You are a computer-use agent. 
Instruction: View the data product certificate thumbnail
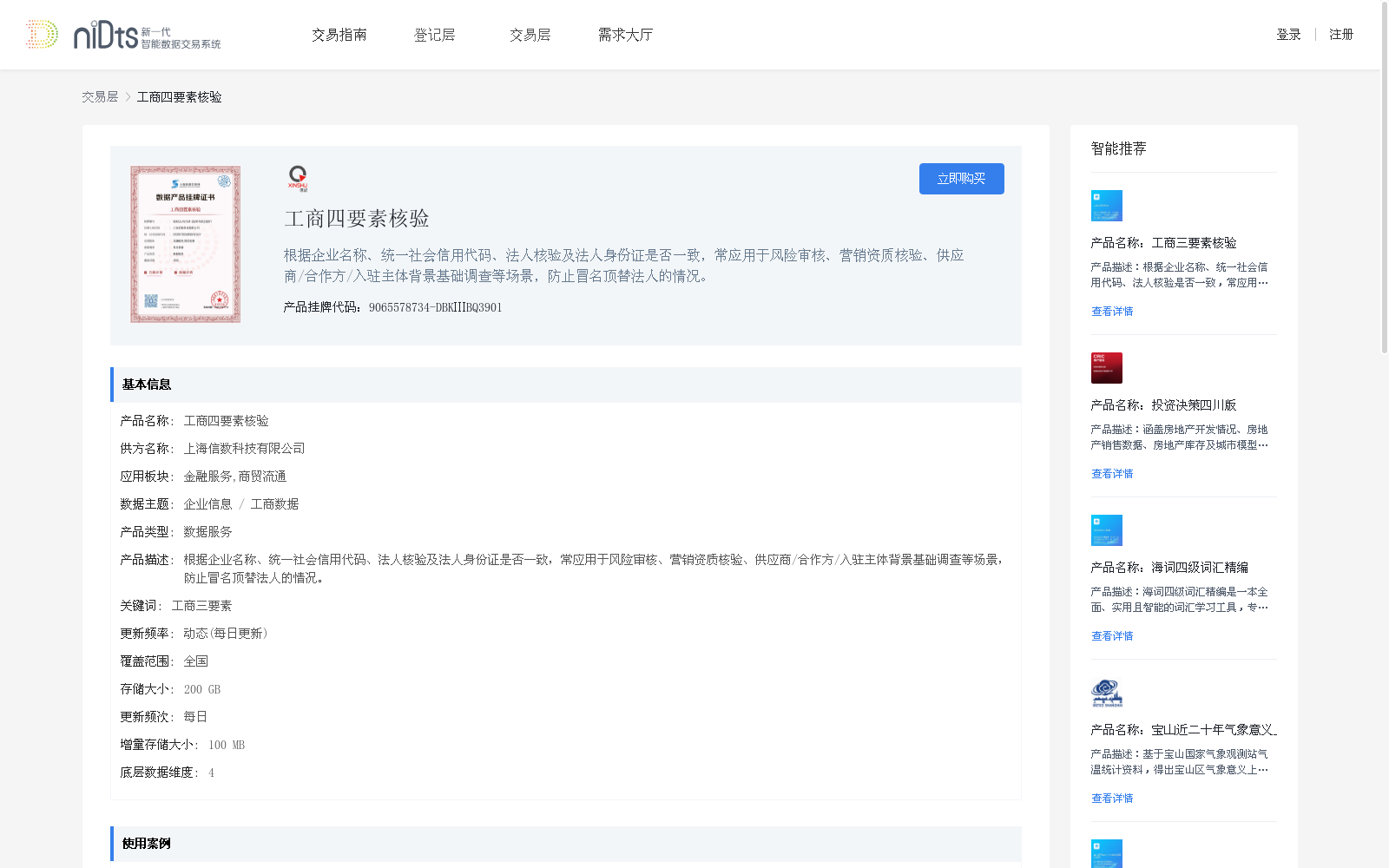point(185,245)
